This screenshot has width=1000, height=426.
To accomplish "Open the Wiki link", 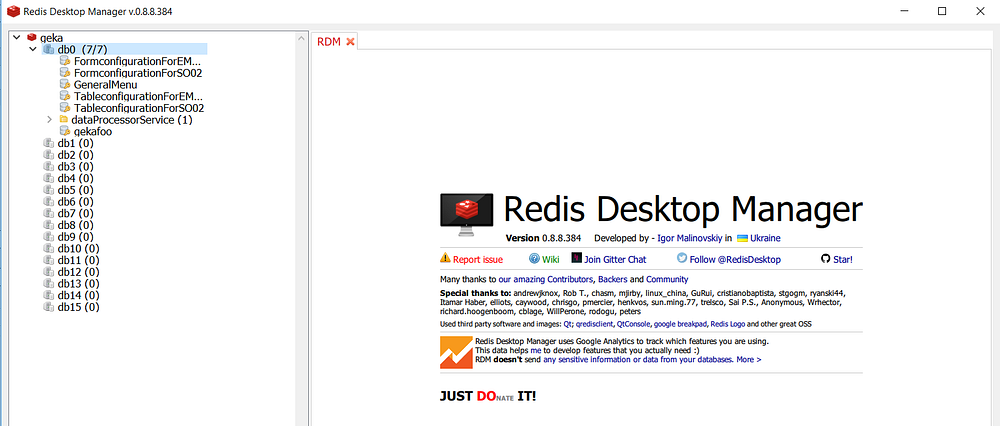I will tap(550, 260).
